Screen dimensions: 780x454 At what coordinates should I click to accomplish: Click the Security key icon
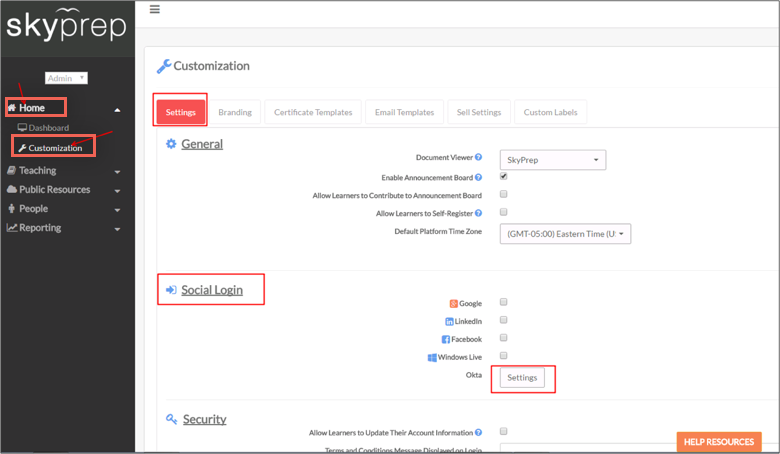point(172,419)
